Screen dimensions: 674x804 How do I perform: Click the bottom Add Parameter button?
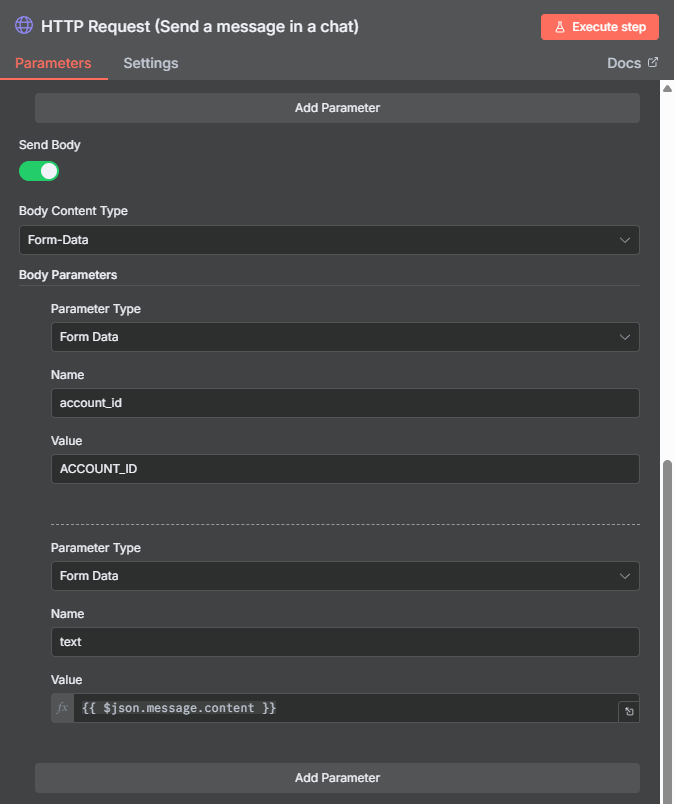338,778
